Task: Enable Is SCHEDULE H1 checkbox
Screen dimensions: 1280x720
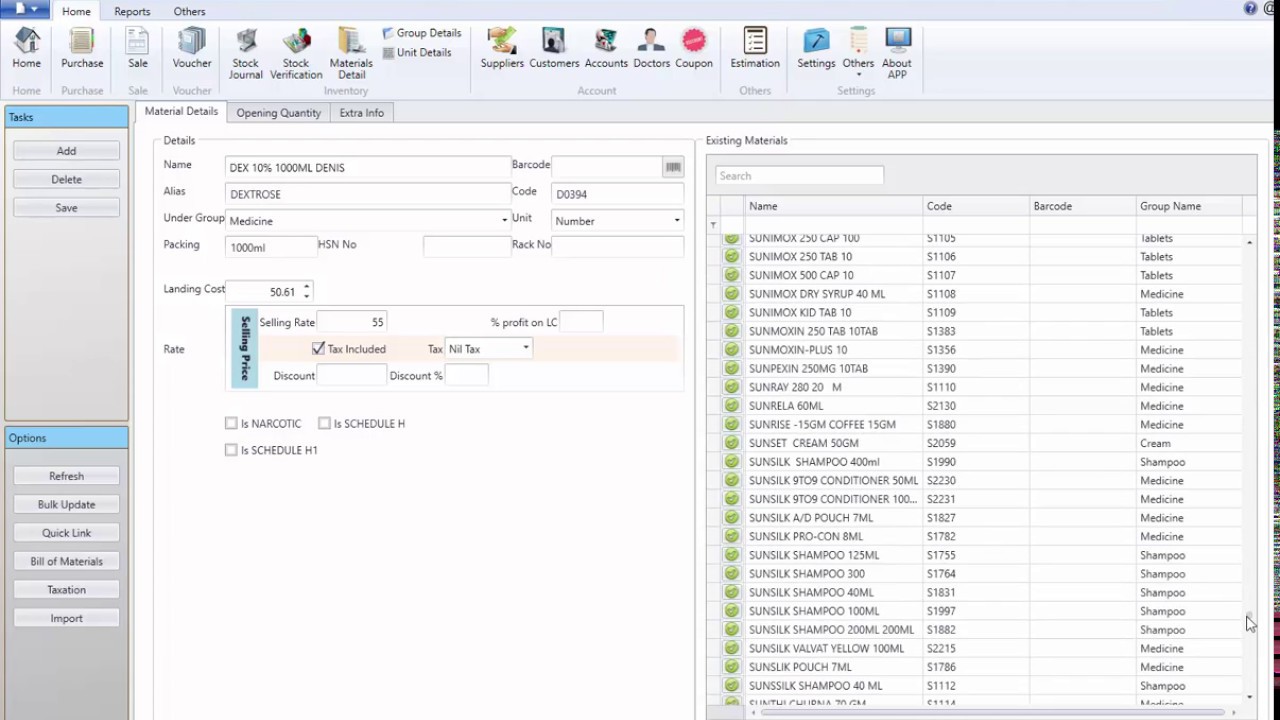Action: [231, 450]
